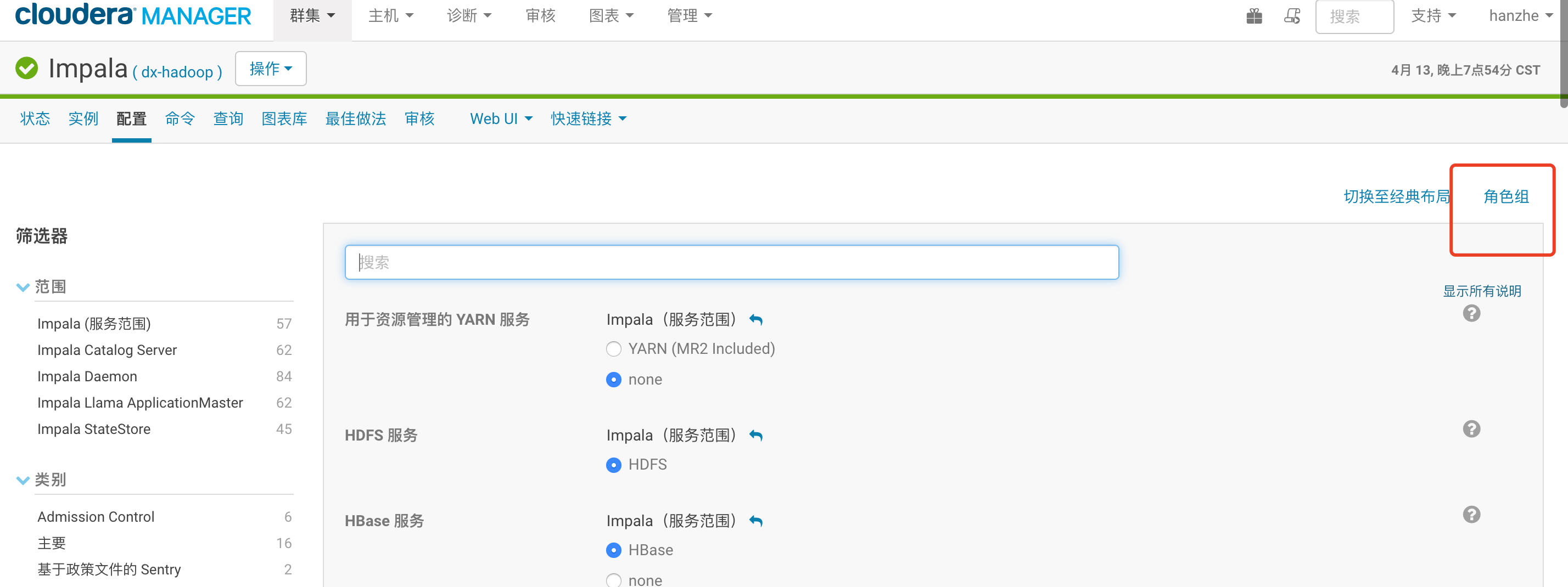Open the 支持 dropdown menu
This screenshot has height=587, width=1568.
pos(1433,16)
